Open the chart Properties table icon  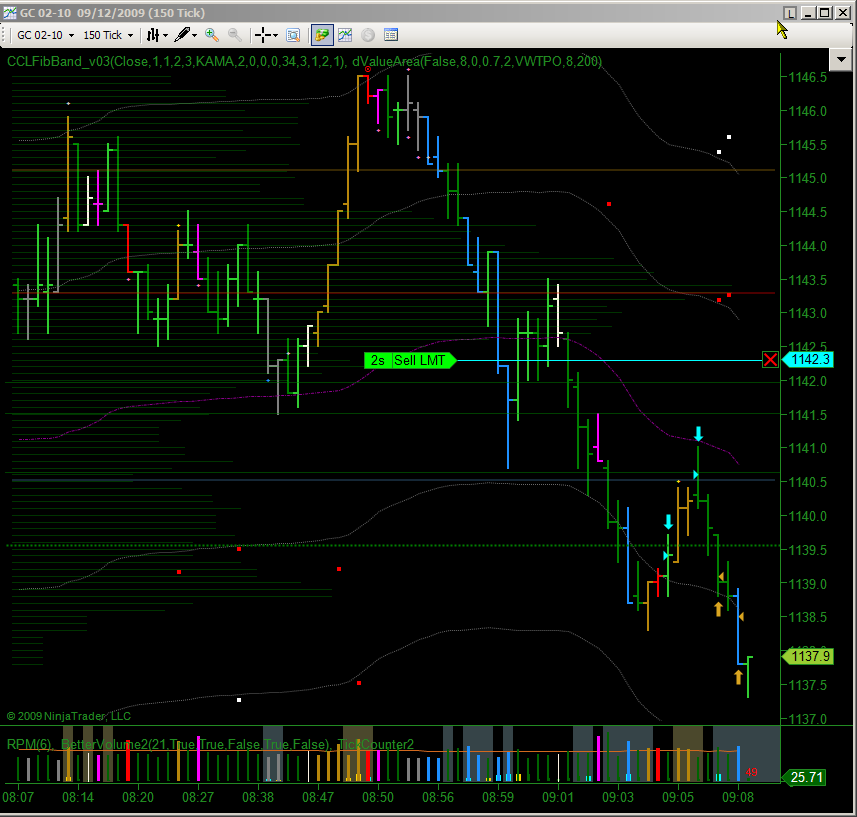391,36
